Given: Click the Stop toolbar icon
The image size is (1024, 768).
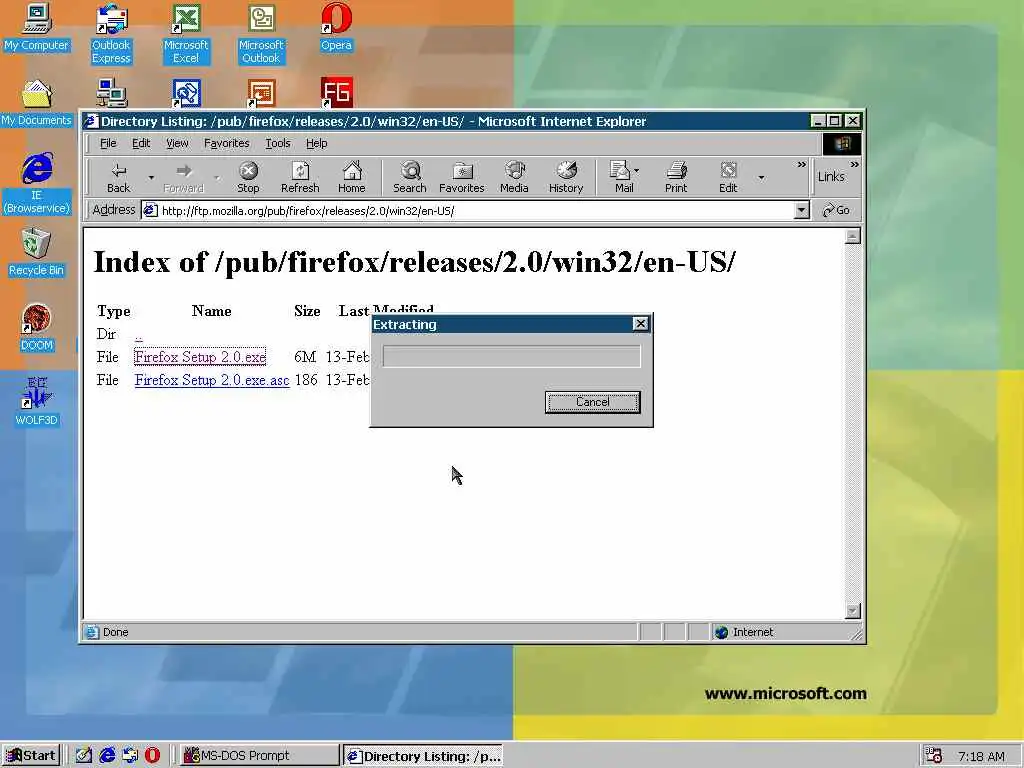Looking at the screenshot, I should [x=248, y=178].
